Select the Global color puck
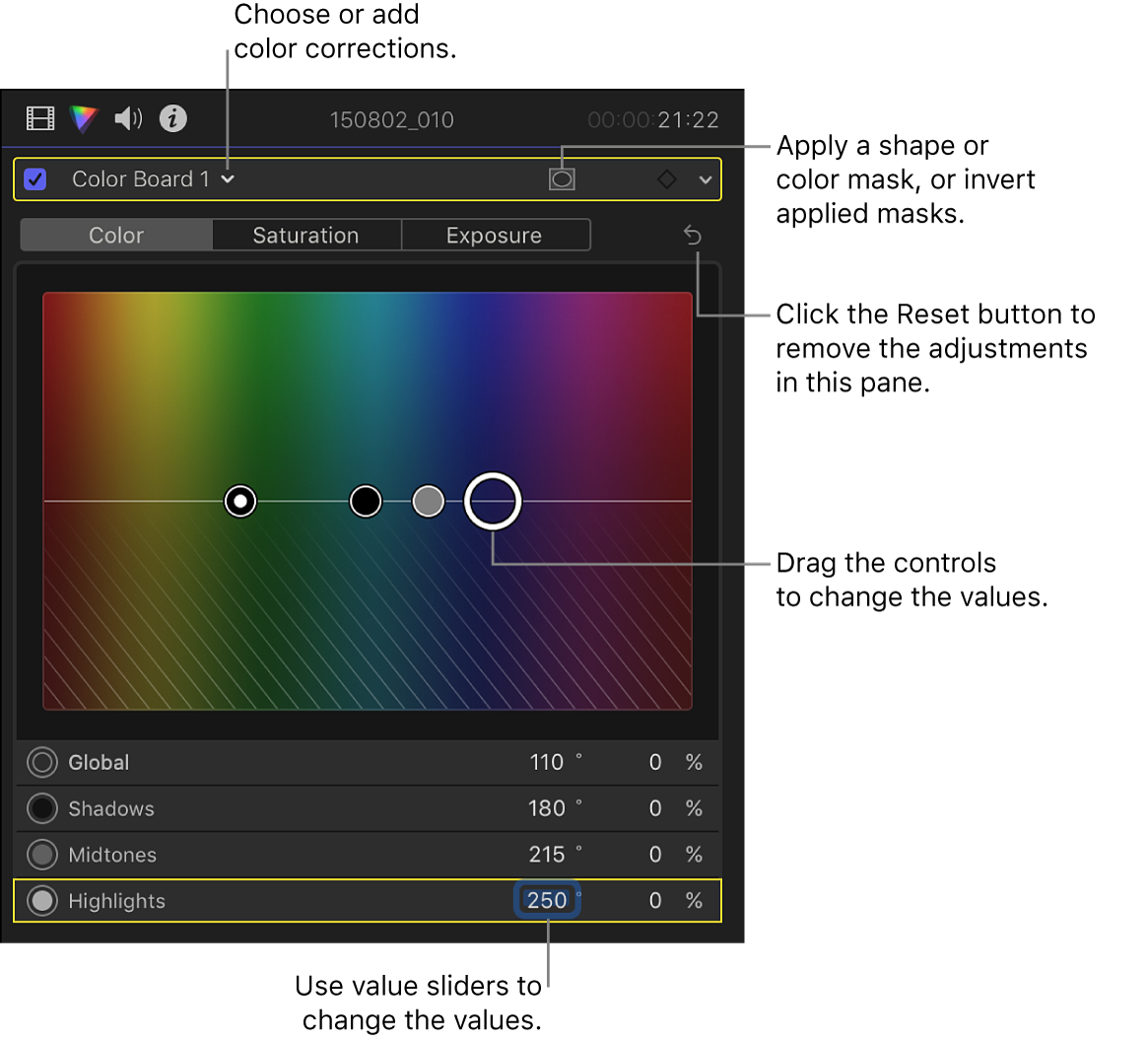 [239, 501]
